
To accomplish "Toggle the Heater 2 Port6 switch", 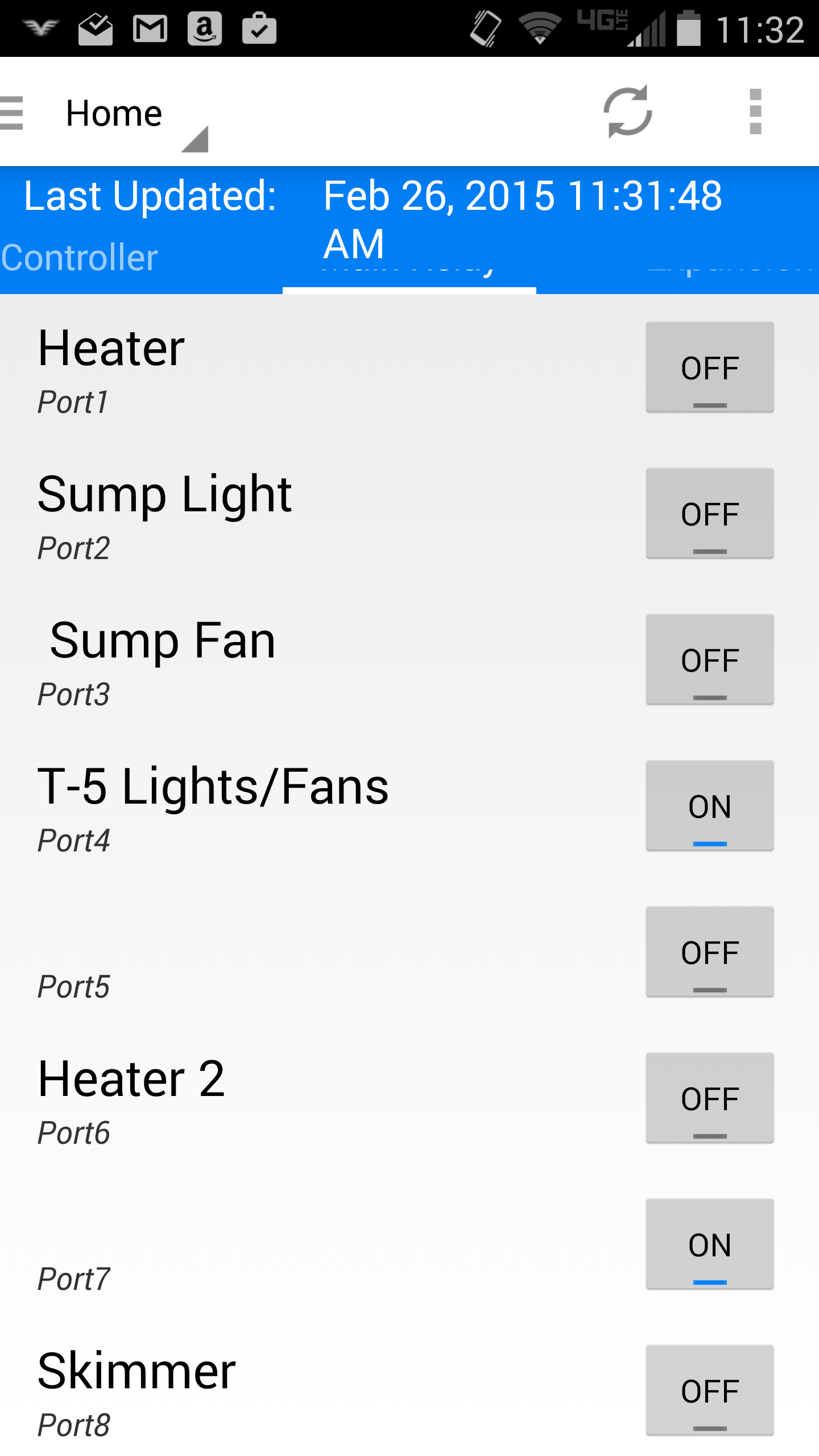I will (709, 1098).
